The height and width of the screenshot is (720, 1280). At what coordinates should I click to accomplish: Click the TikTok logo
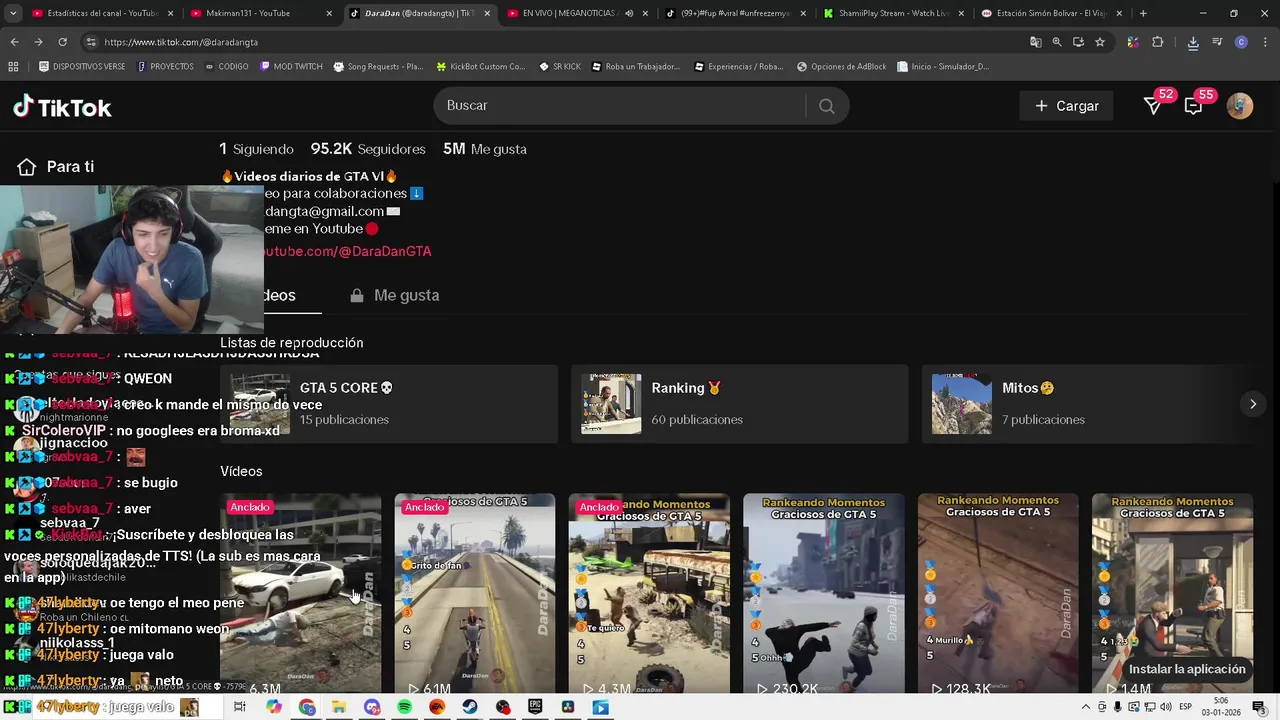coord(62,107)
